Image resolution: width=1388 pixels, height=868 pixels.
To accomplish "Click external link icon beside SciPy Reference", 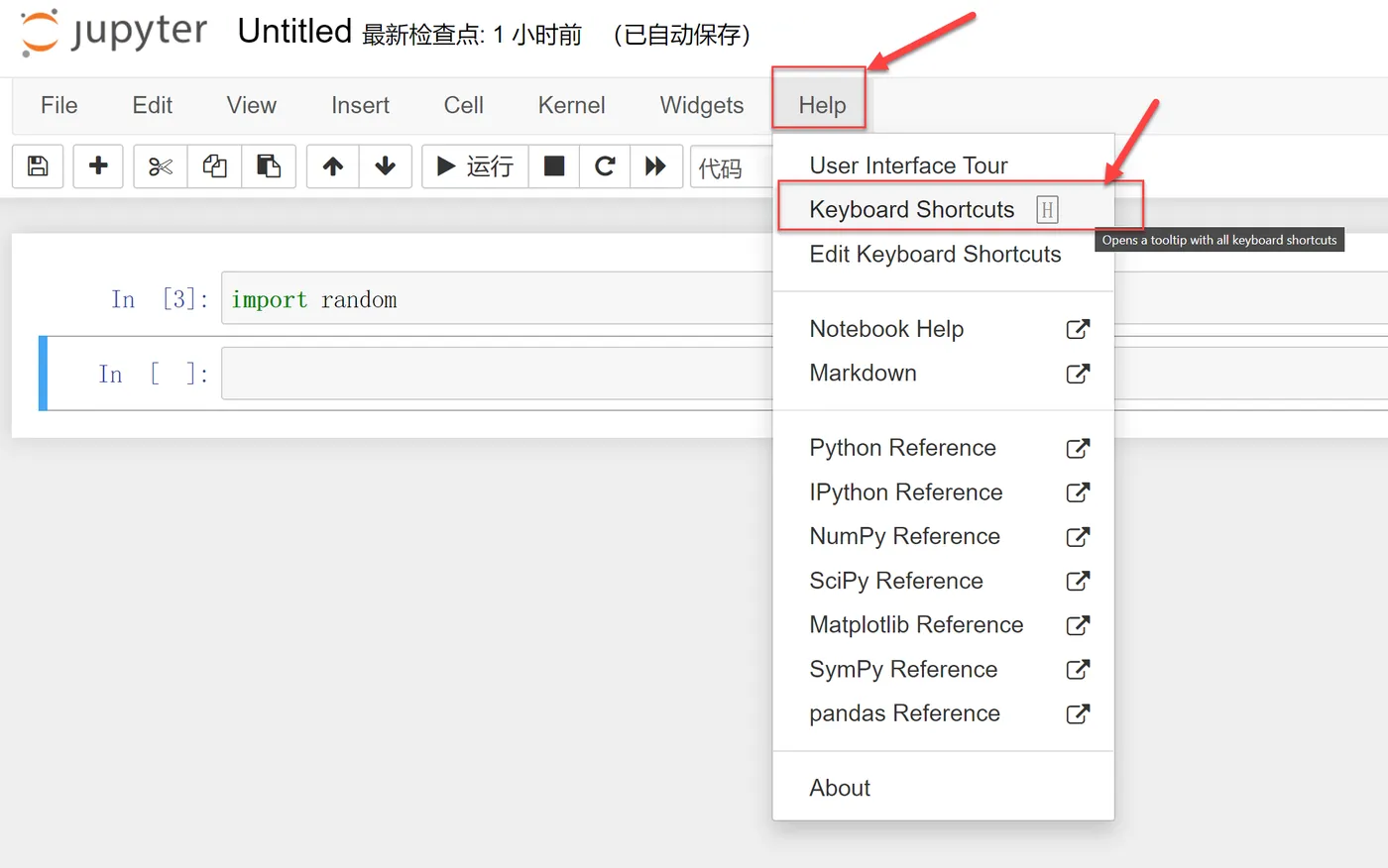I will pyautogui.click(x=1078, y=581).
